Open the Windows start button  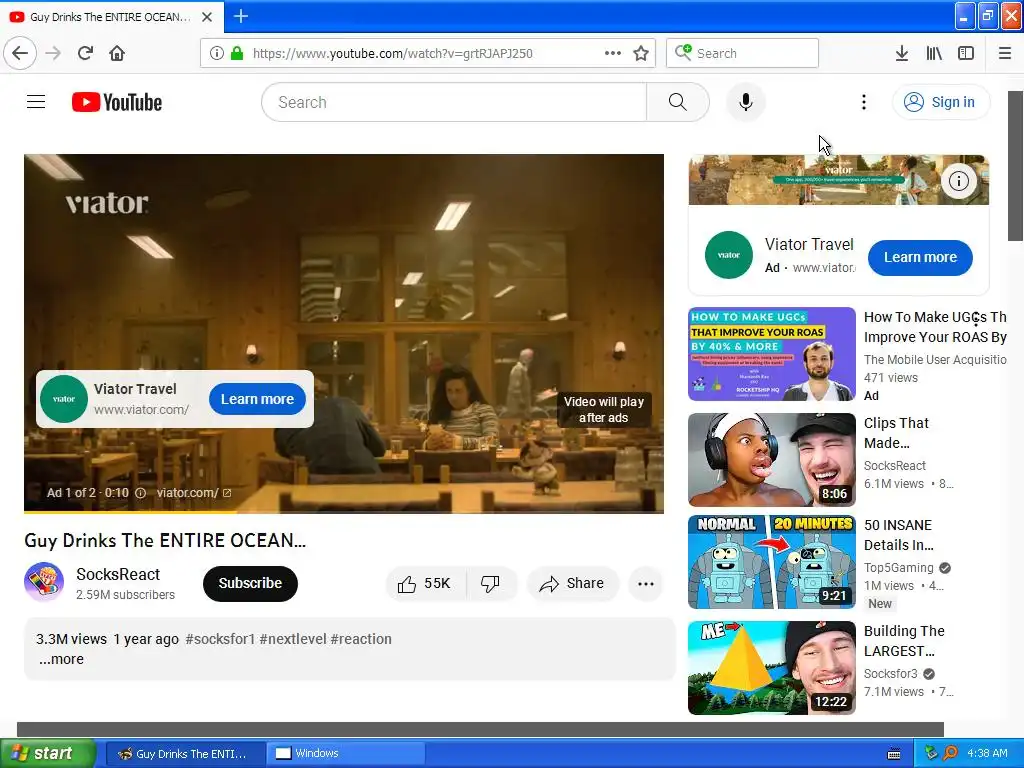point(46,753)
